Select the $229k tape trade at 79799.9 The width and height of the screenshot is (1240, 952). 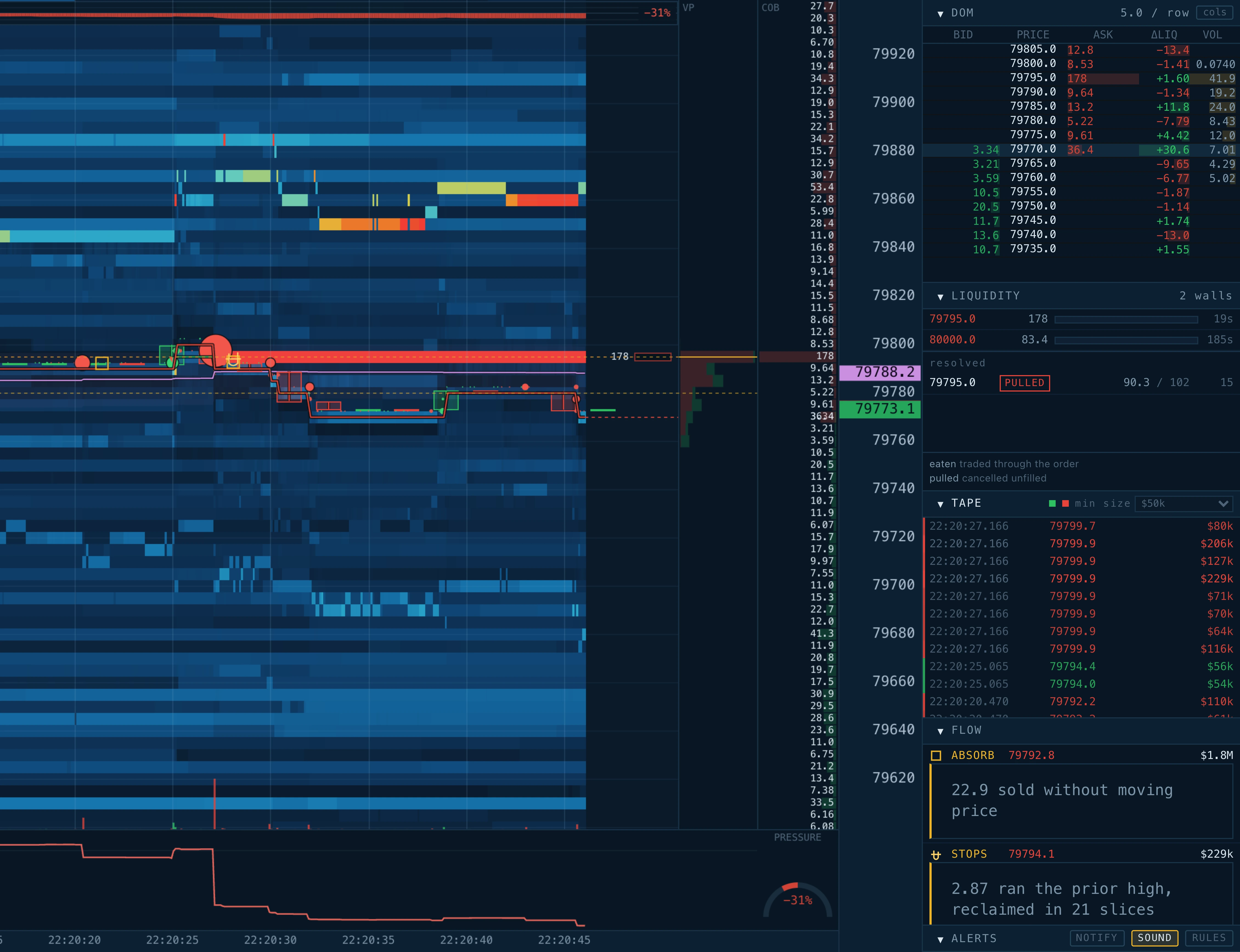tap(1081, 579)
